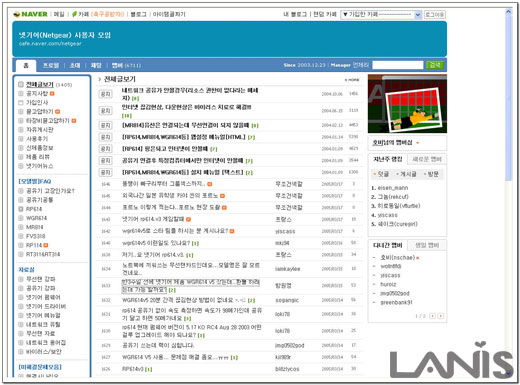
Task: Click the board icon beside 공지사항
Action: 21,93
